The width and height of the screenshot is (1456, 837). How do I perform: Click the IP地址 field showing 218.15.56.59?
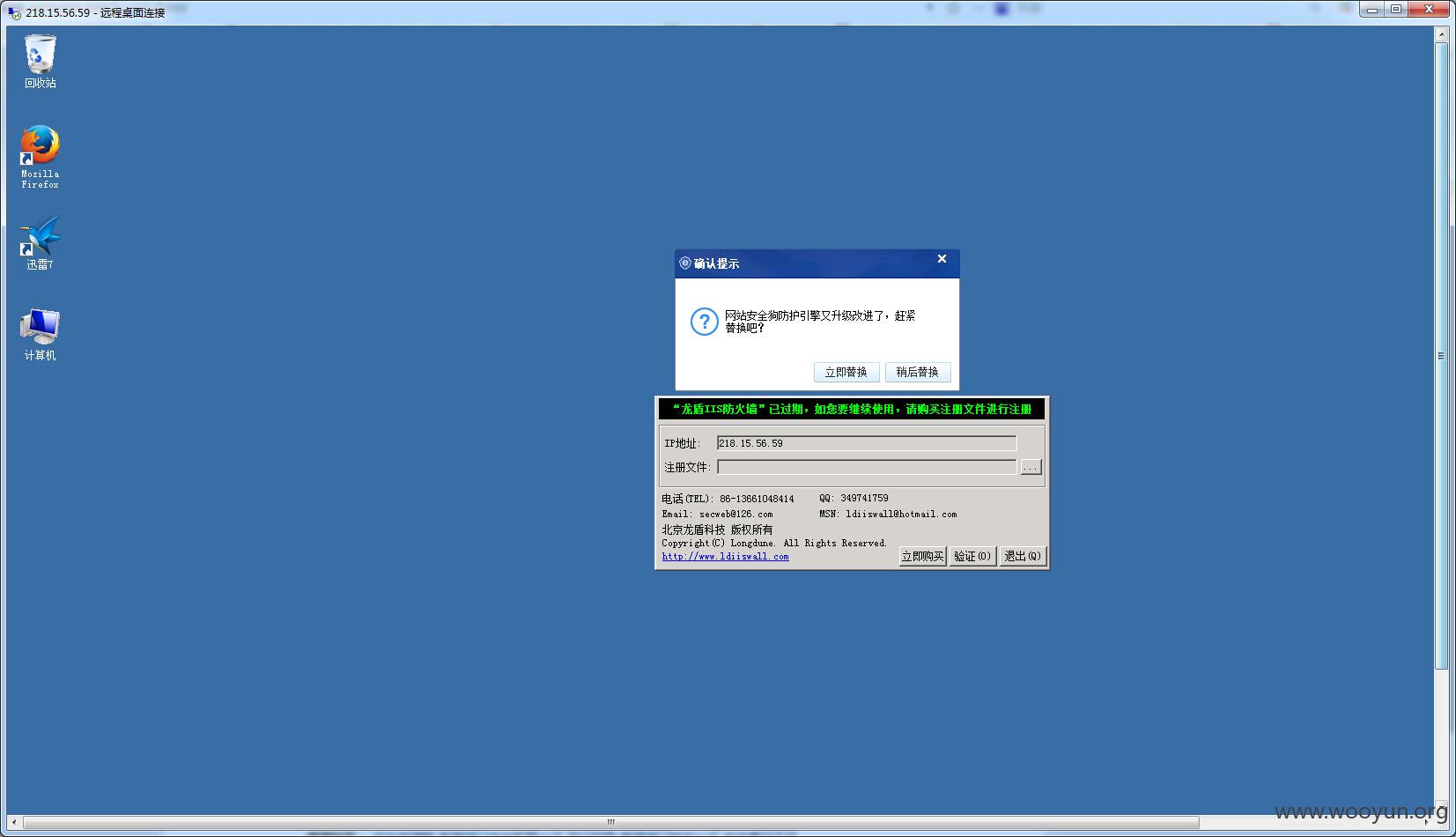click(867, 443)
